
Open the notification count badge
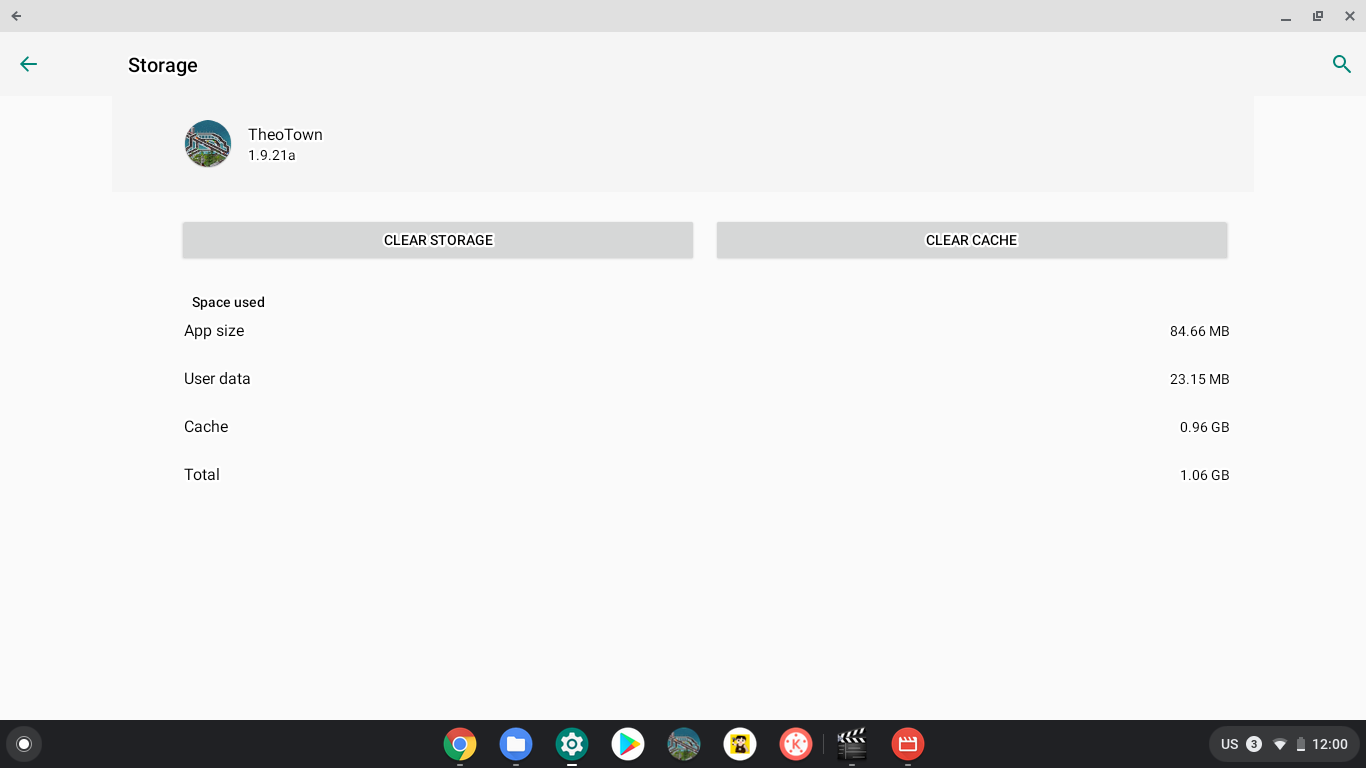pyautogui.click(x=1254, y=744)
